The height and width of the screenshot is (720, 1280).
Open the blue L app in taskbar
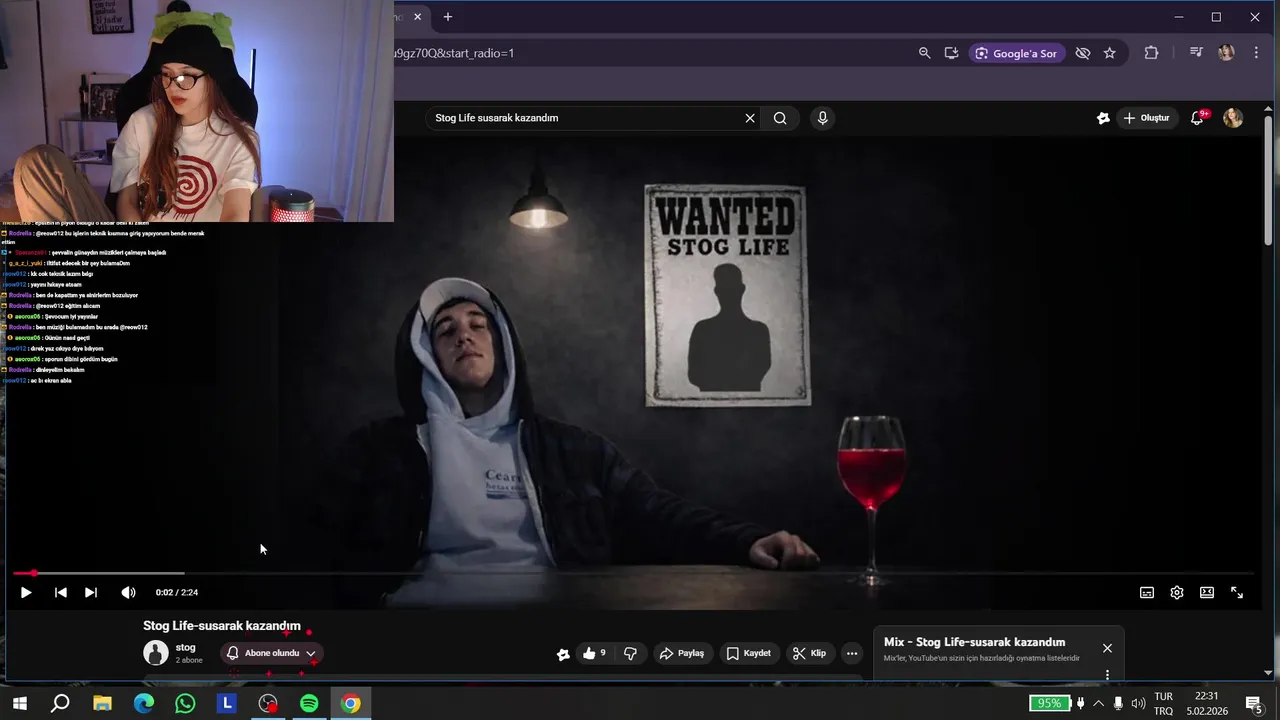(227, 703)
